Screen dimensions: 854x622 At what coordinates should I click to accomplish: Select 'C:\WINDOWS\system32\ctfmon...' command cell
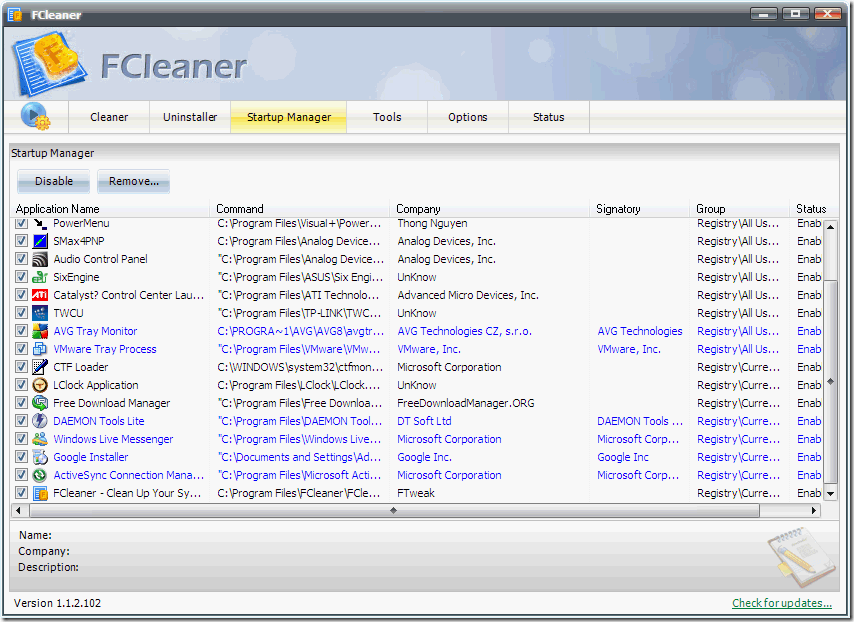(300, 367)
